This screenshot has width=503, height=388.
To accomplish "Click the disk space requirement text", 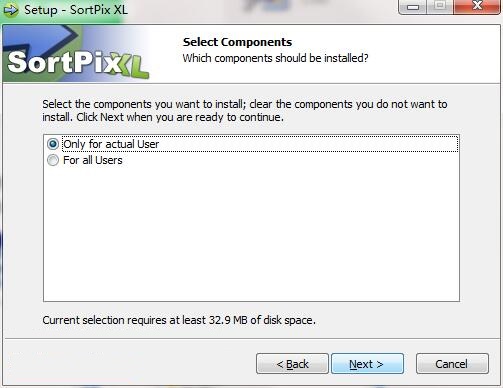I will [179, 320].
